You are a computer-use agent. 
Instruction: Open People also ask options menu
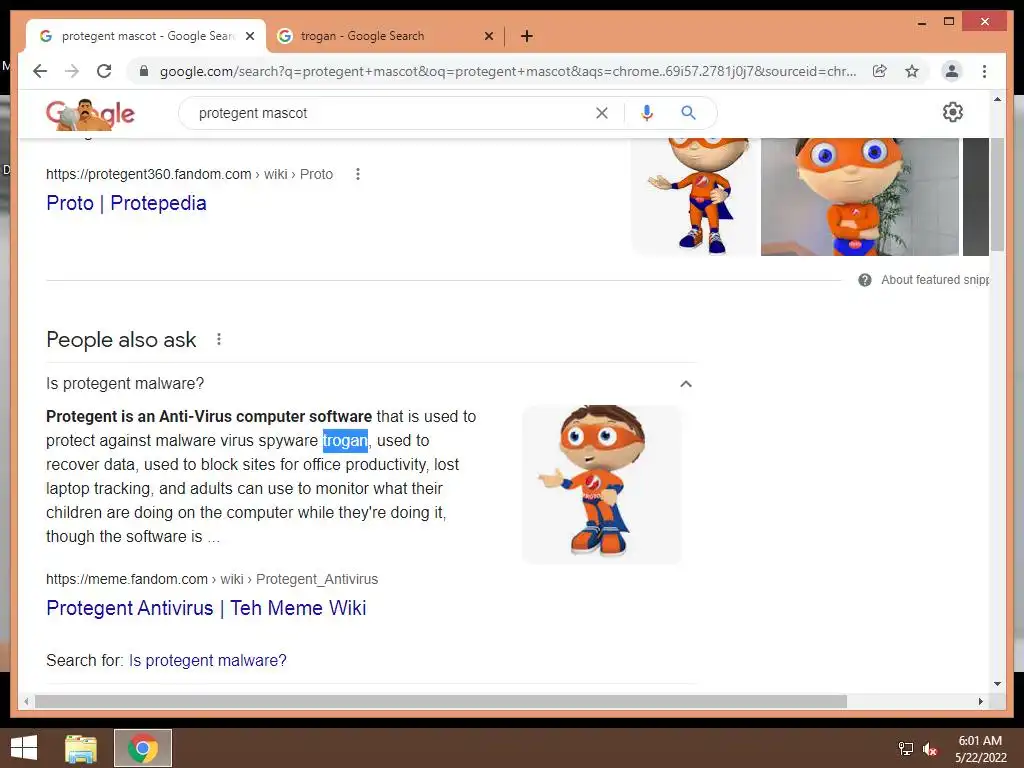[219, 340]
